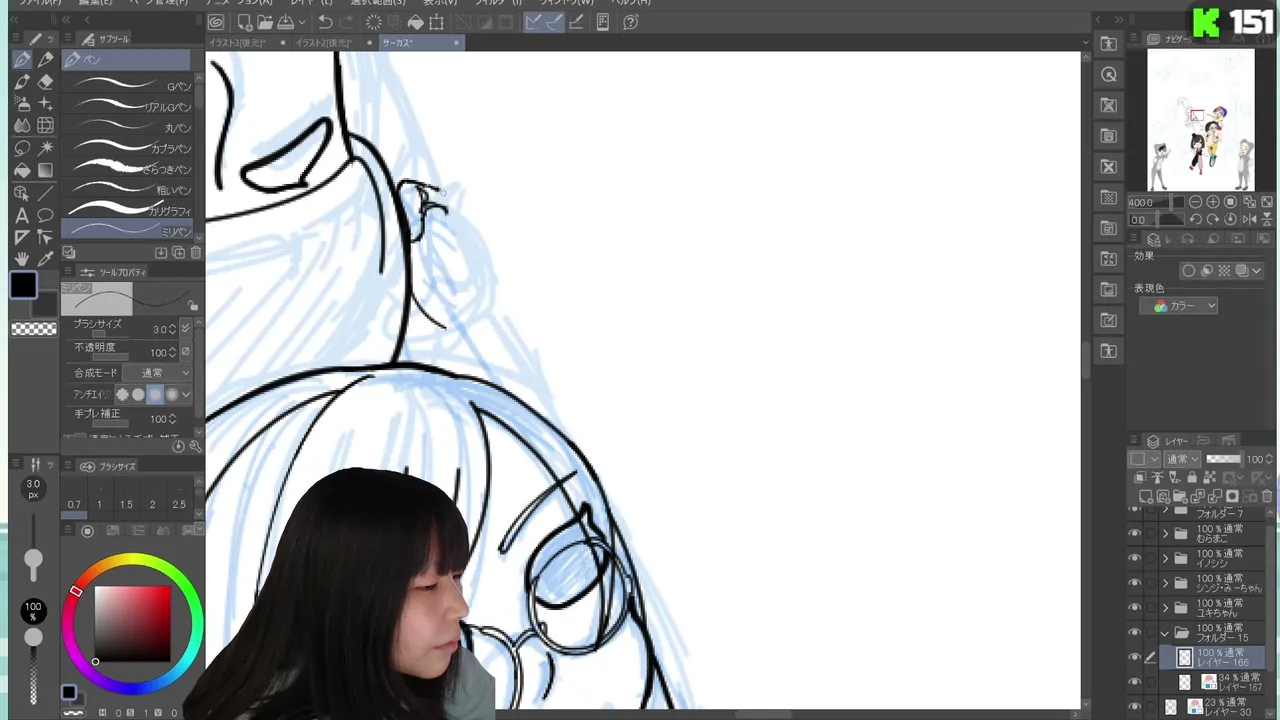
Task: Open the サブツール panel tab
Action: 108,39
